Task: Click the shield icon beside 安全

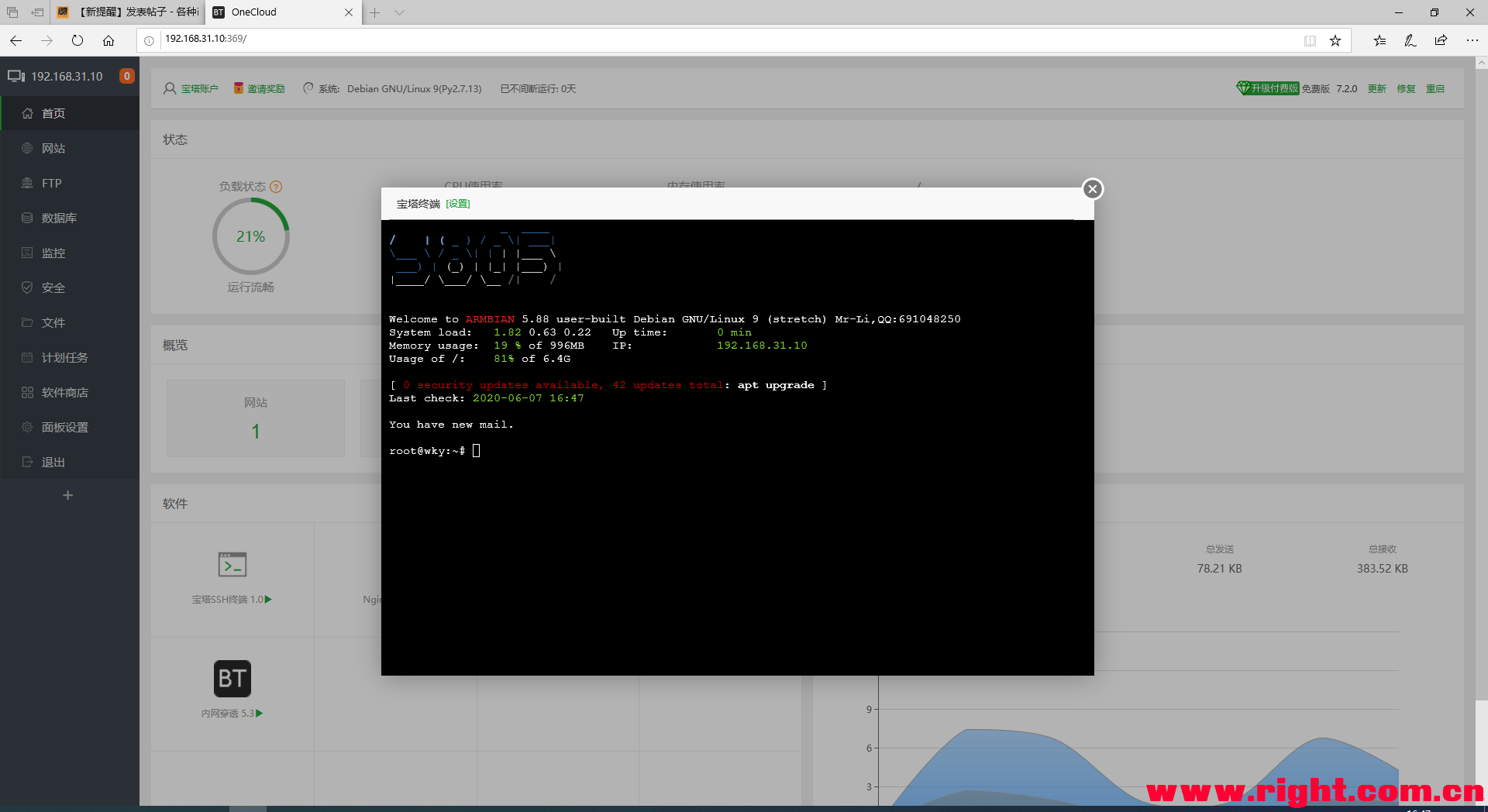Action: click(x=27, y=287)
